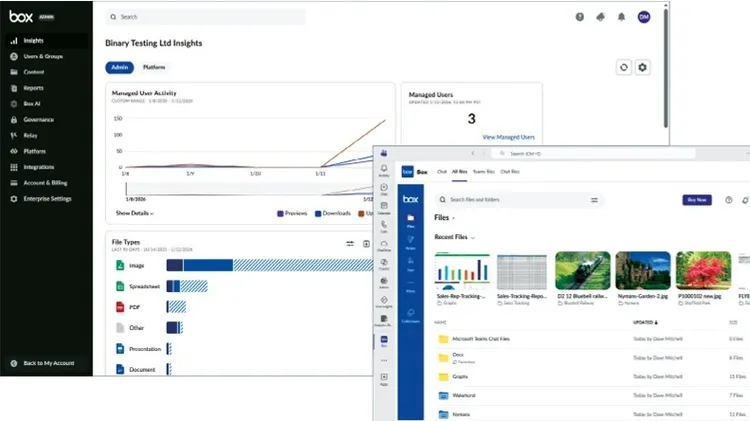Click the View Managed Users link
Viewport: 750px width, 421px height.
point(508,136)
